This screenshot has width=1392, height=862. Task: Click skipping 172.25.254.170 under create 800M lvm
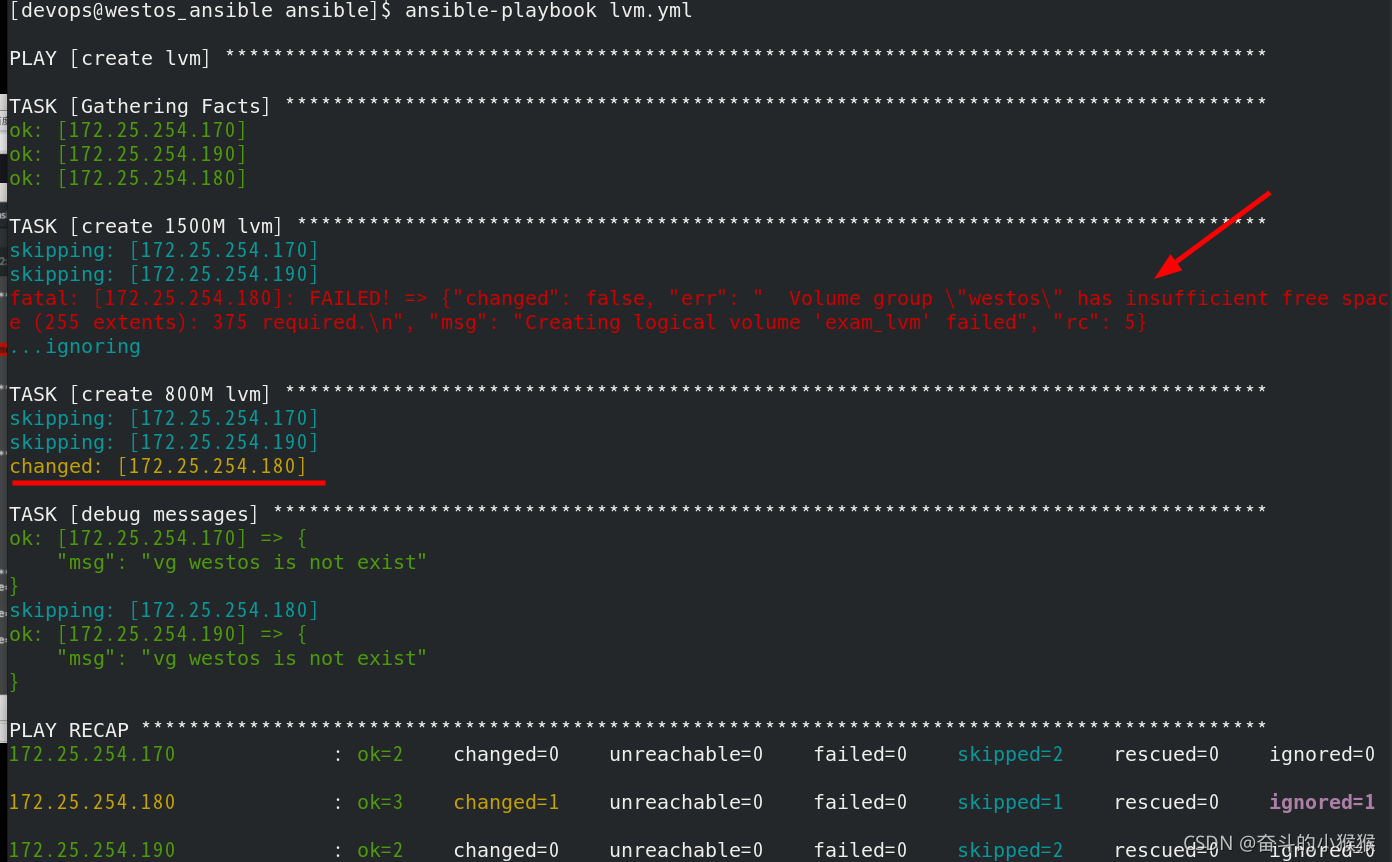pos(164,419)
